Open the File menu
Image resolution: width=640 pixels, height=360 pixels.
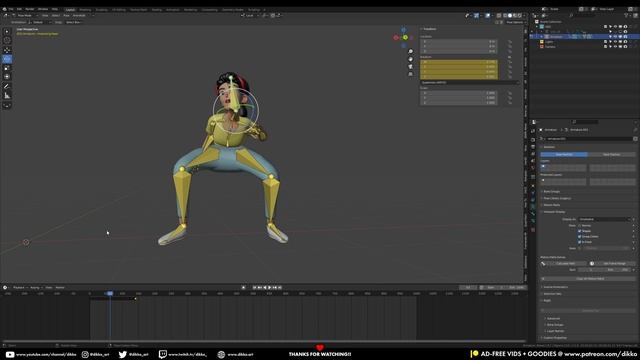tap(11, 9)
